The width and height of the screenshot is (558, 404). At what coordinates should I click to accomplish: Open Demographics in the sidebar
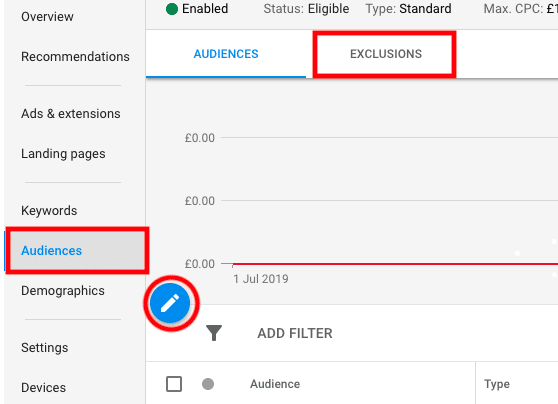[x=63, y=291]
